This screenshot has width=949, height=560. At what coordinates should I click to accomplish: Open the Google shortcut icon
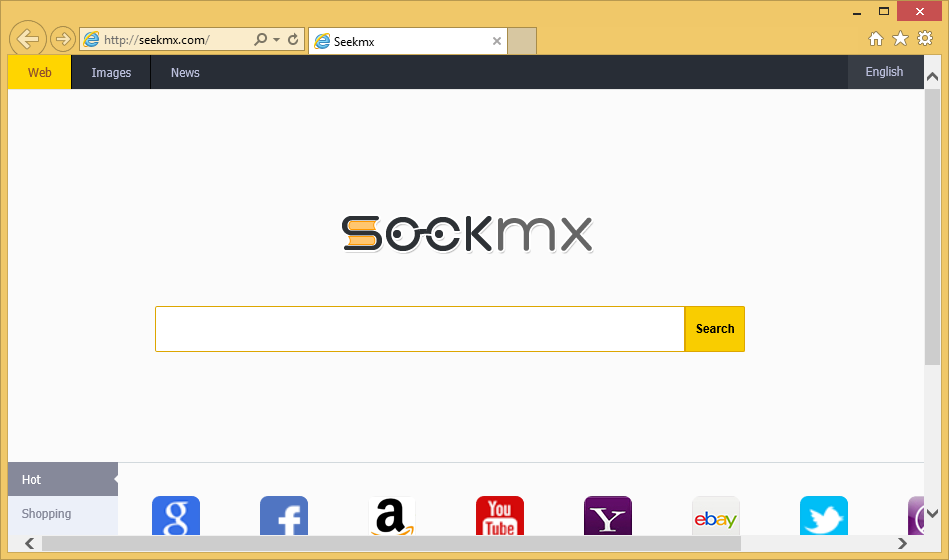[x=176, y=517]
